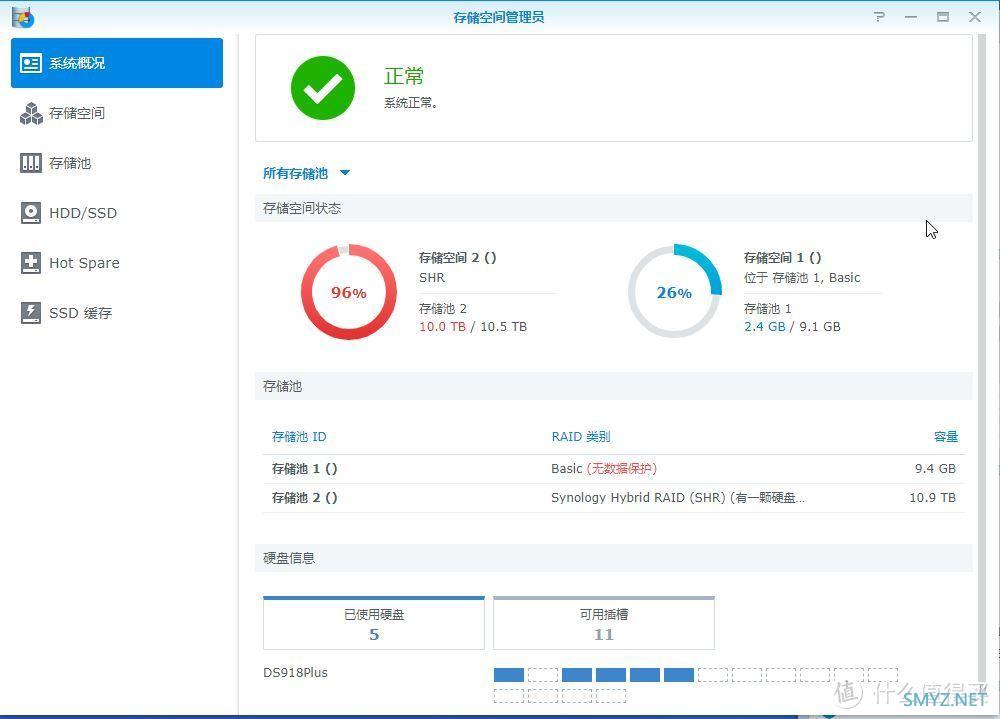The width and height of the screenshot is (1000, 719).
Task: Open the 系统概况 overview section
Action: (x=117, y=63)
